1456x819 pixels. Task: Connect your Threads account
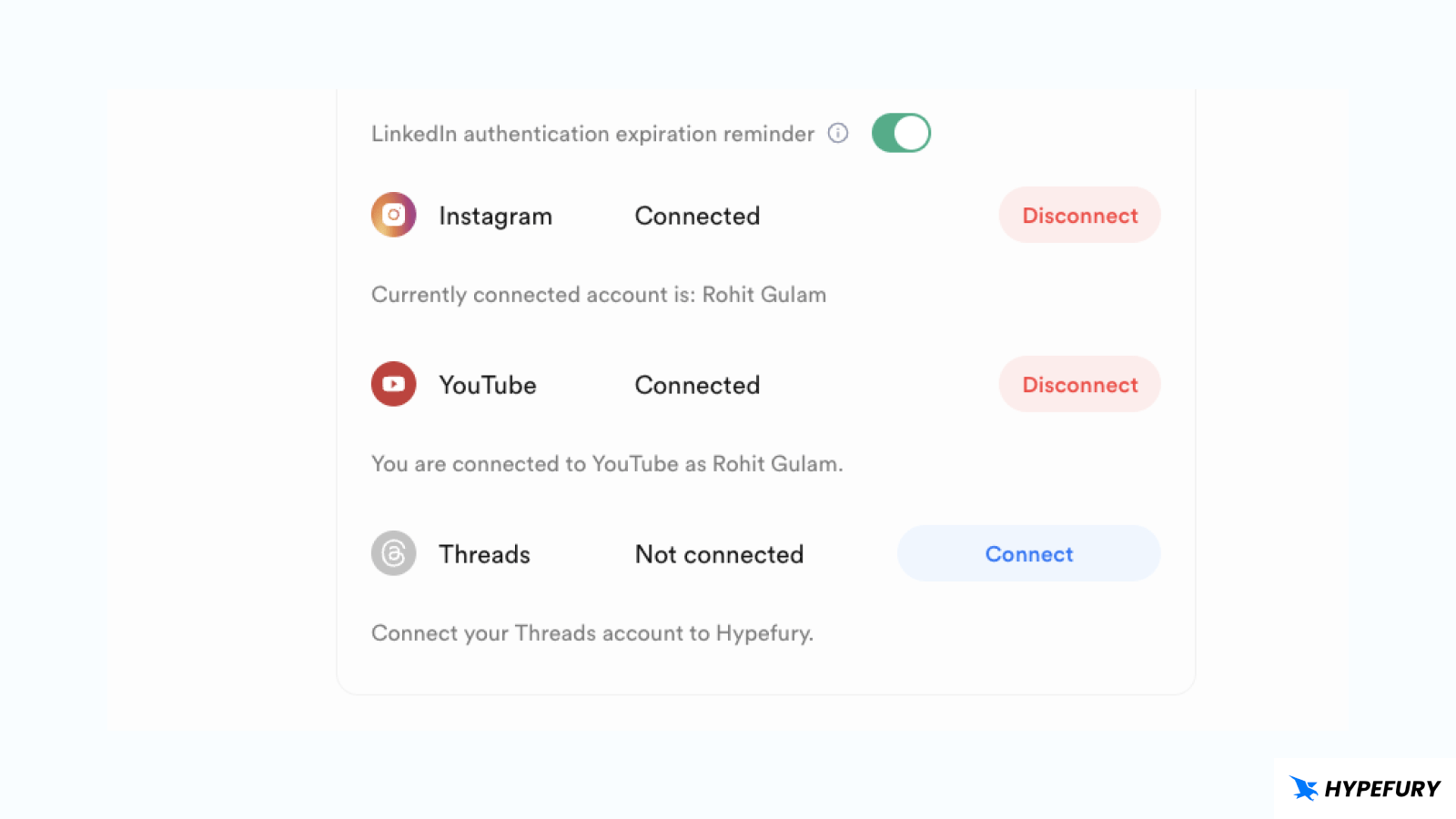pyautogui.click(x=1028, y=553)
